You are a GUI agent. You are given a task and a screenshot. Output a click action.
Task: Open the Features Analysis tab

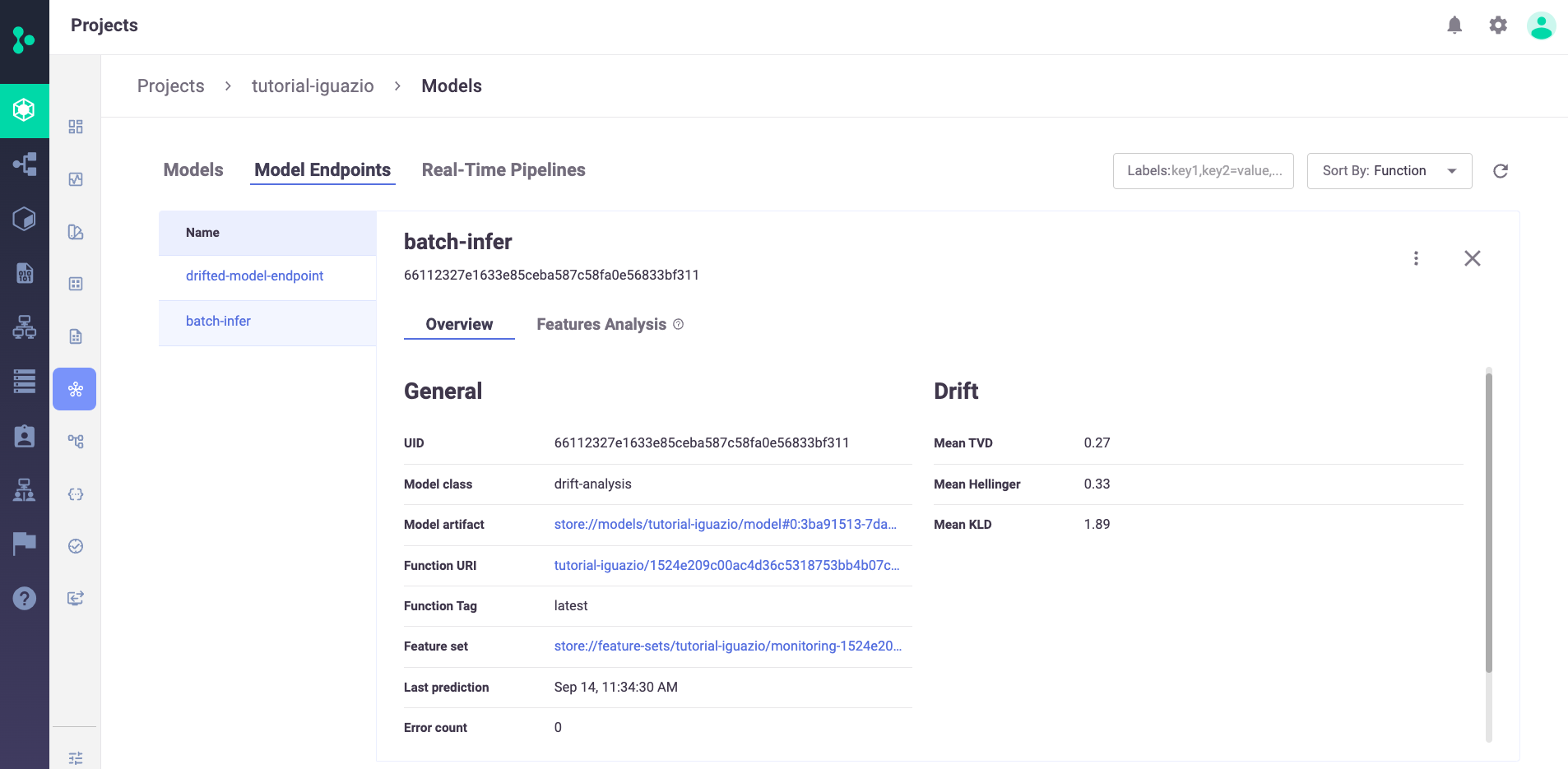(601, 324)
